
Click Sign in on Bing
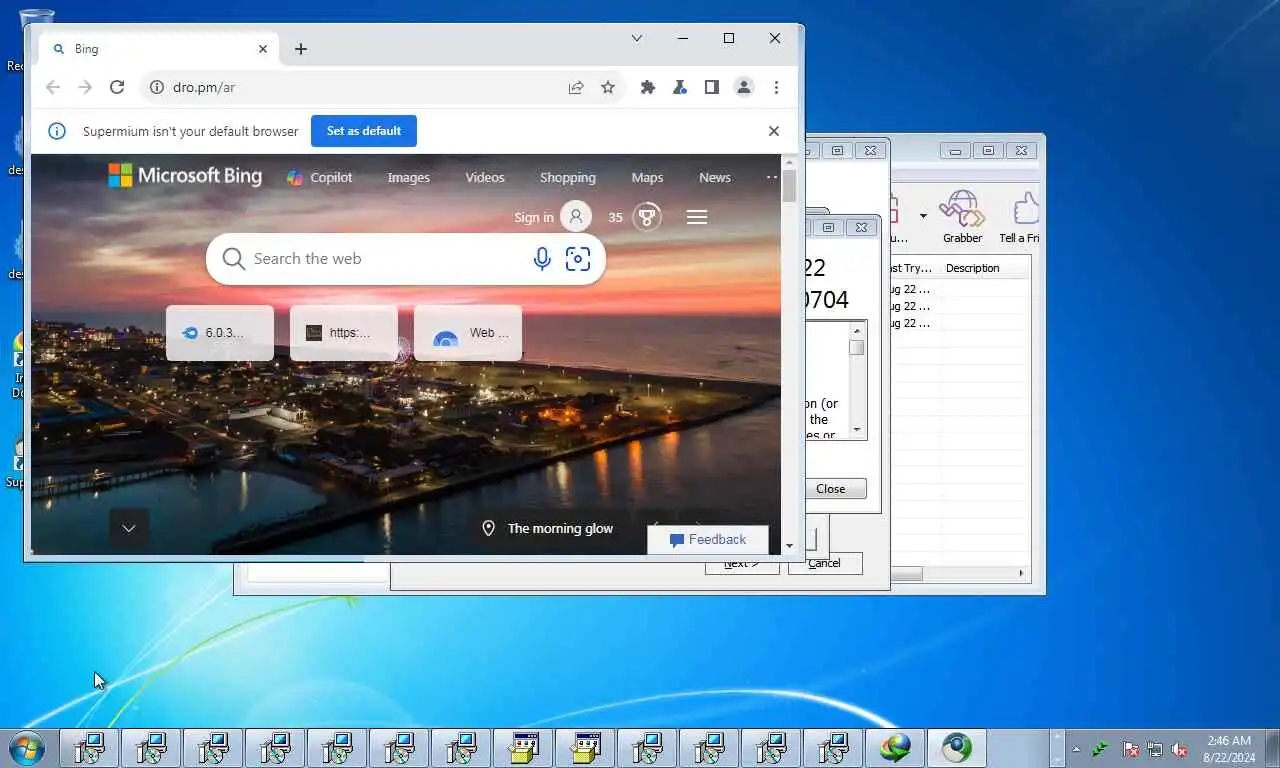pyautogui.click(x=534, y=217)
